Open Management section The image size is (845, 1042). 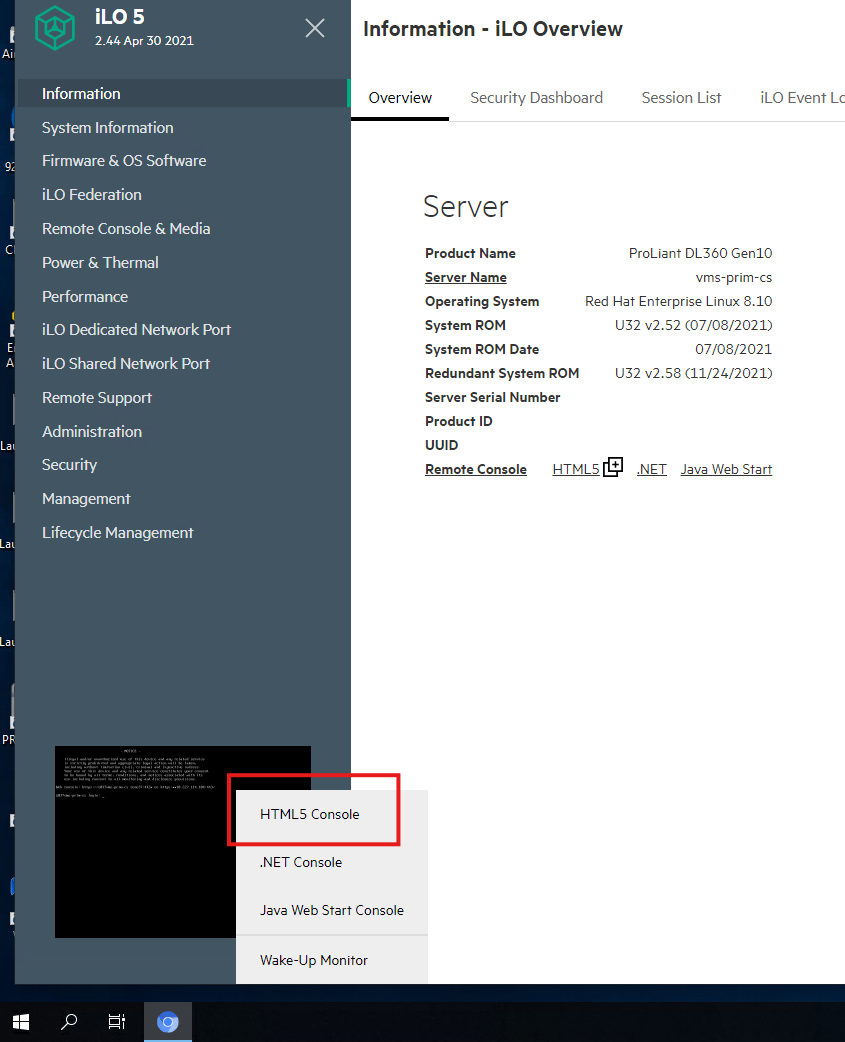(86, 498)
